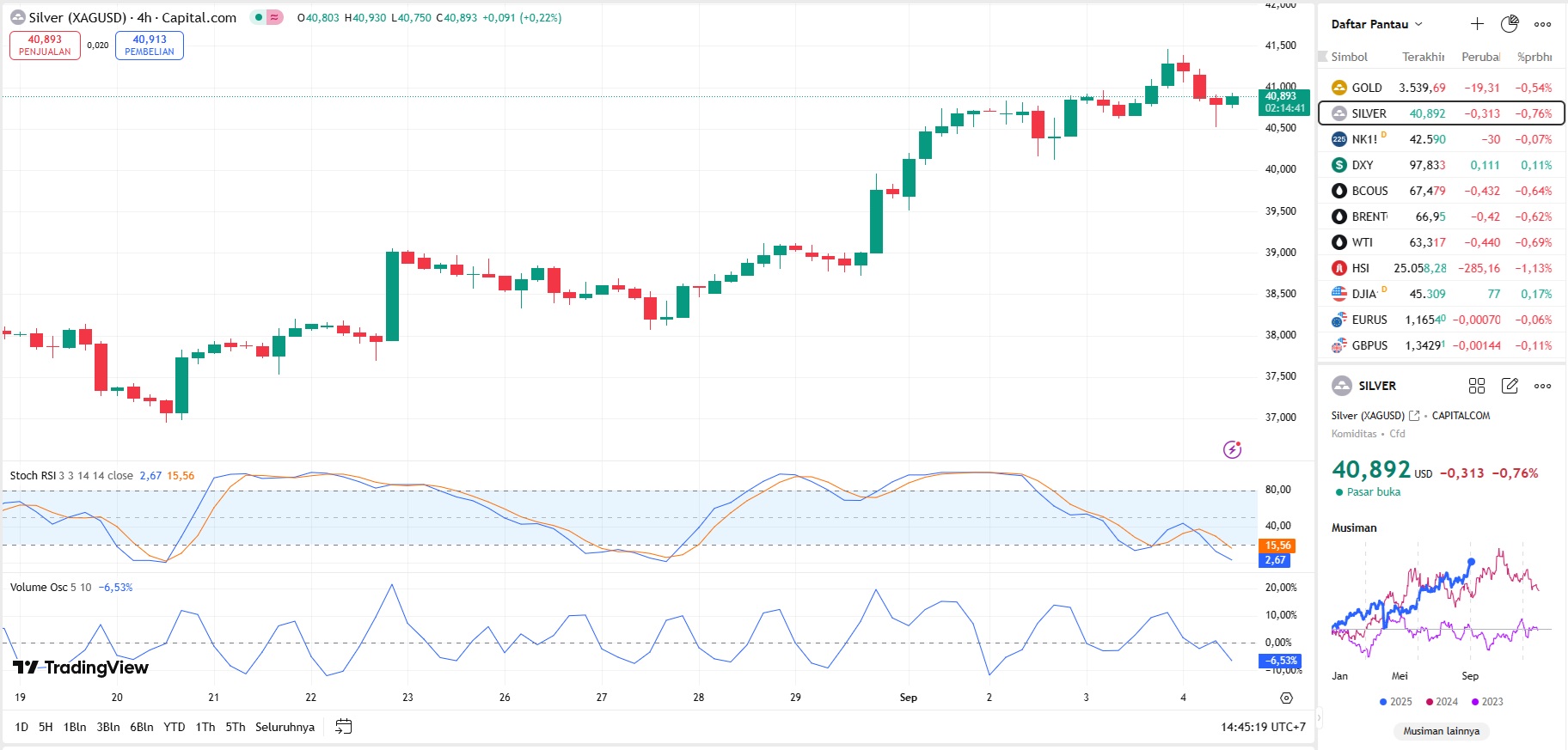Toggle the 2025 seasonal series legend
The height and width of the screenshot is (750, 1568).
(1395, 702)
